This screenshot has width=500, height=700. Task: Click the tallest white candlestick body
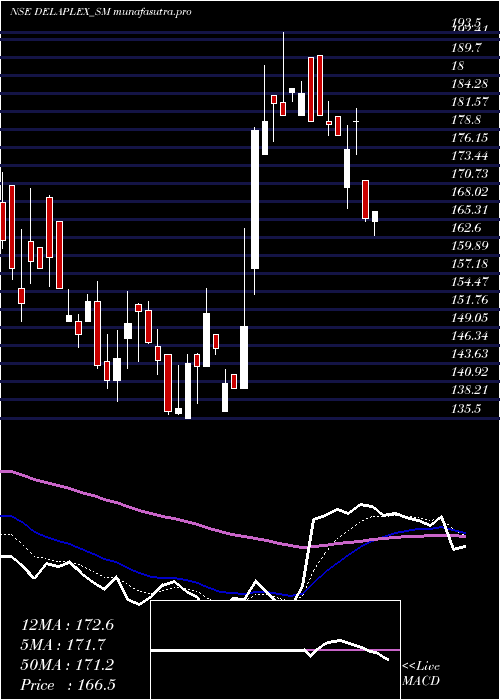[x=255, y=200]
